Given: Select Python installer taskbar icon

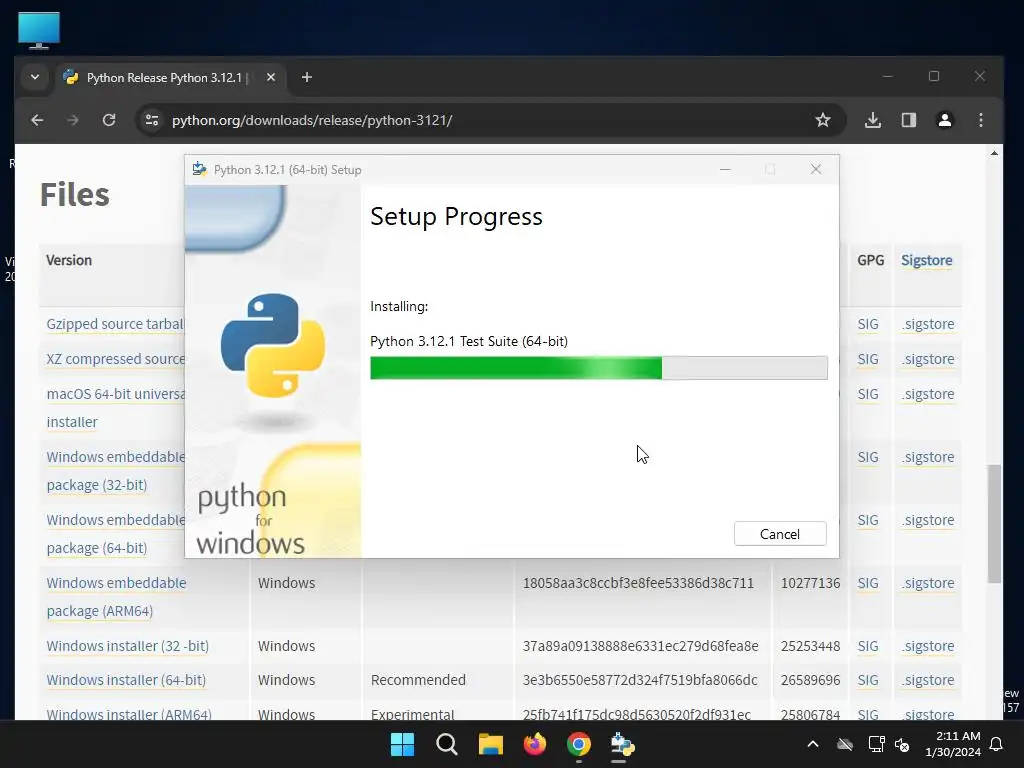Looking at the screenshot, I should tap(622, 744).
